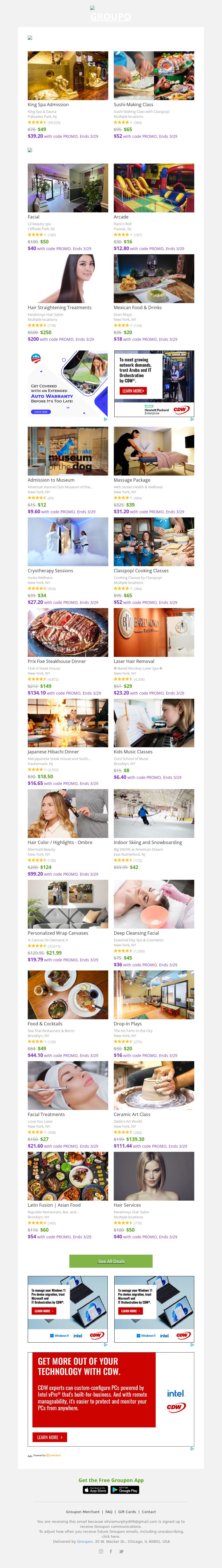Viewport: 222px width, 1568px height.
Task: Open the Gift Cards footer link
Action: (x=127, y=1511)
